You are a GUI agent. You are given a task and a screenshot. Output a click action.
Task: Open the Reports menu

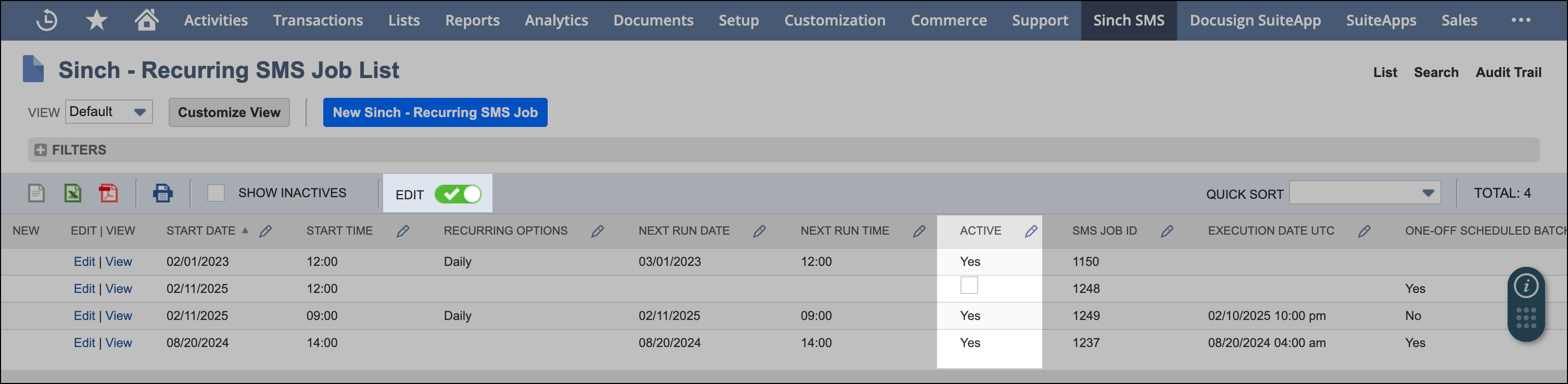click(472, 20)
